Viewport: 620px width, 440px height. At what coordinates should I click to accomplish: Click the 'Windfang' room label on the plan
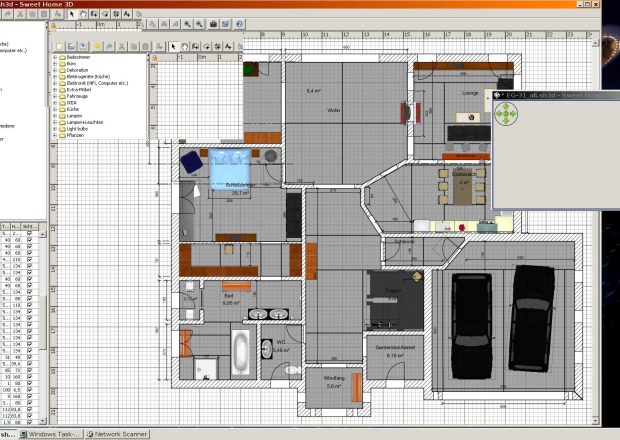click(x=334, y=378)
